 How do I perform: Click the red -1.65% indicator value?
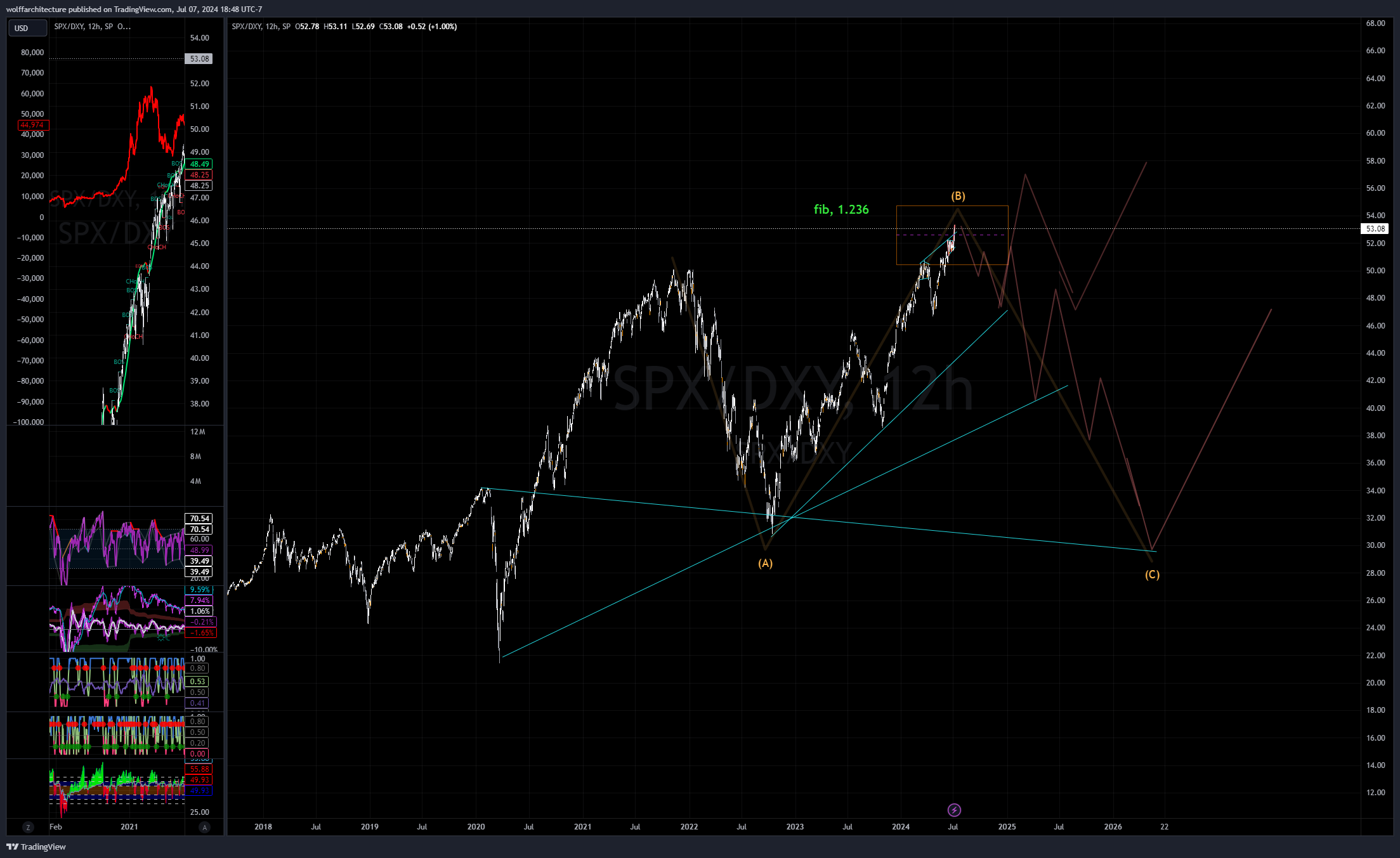(x=201, y=633)
